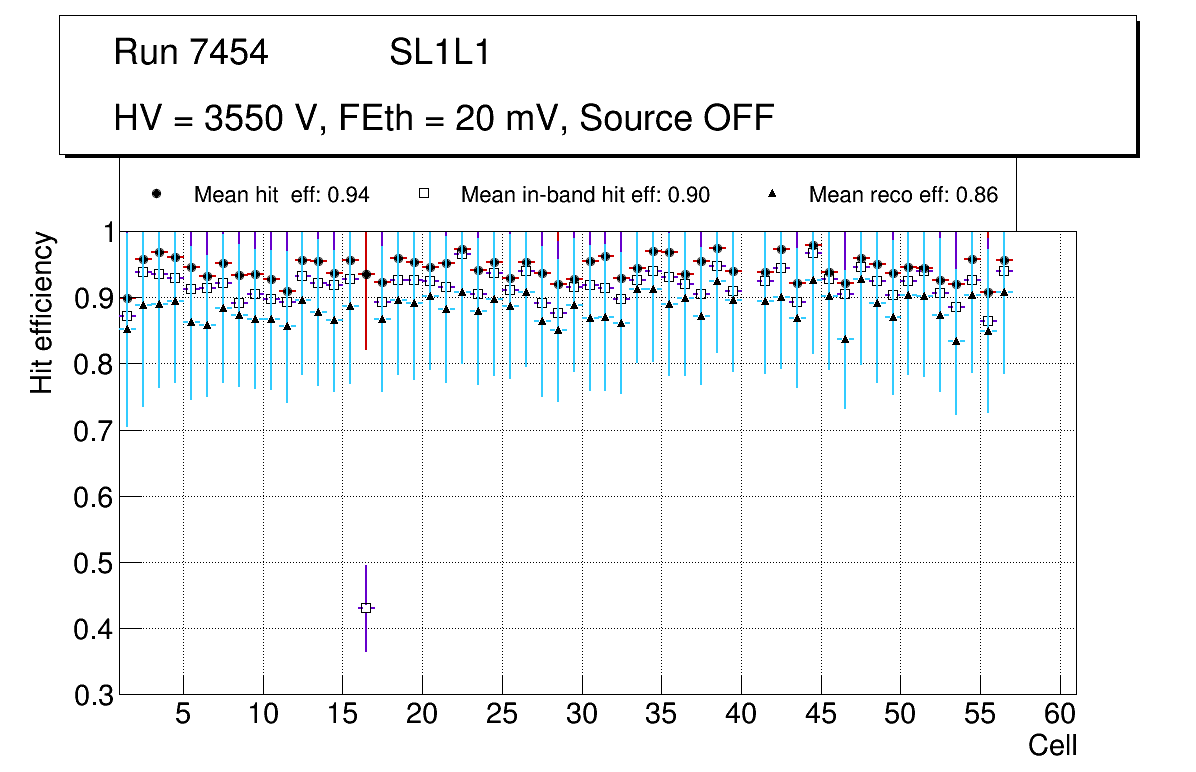Viewport: 1196px width, 772px height.
Task: Click the y-axis tick label 1
Action: (x=105, y=232)
